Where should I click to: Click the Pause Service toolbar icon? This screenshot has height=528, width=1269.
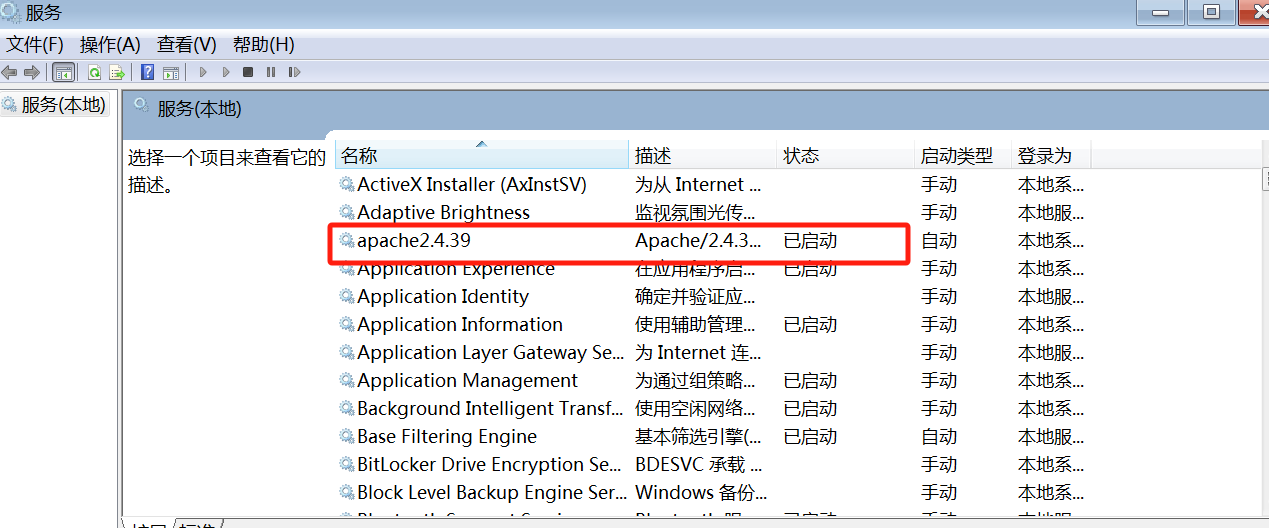tap(270, 72)
